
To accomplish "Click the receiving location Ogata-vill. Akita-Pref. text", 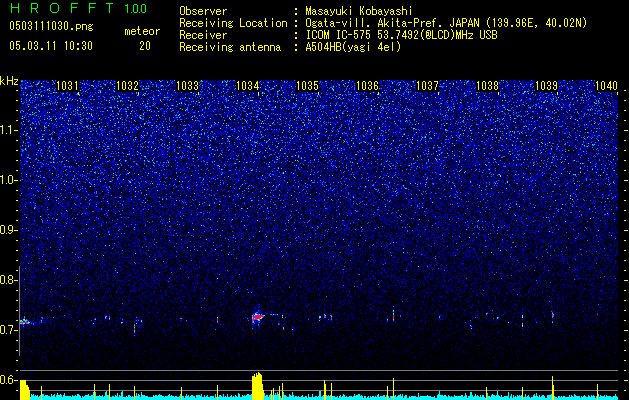I will click(x=374, y=23).
